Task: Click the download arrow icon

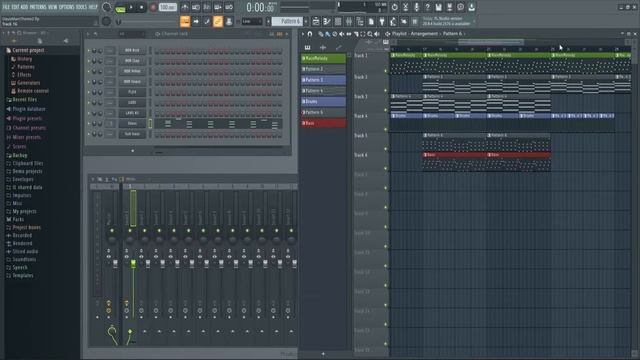Action: pyautogui.click(x=471, y=7)
